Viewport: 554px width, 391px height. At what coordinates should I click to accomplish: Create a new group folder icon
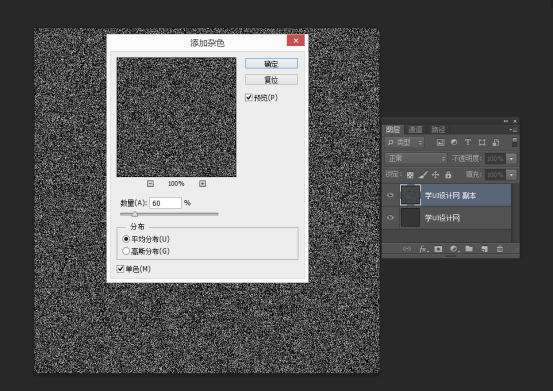point(469,249)
